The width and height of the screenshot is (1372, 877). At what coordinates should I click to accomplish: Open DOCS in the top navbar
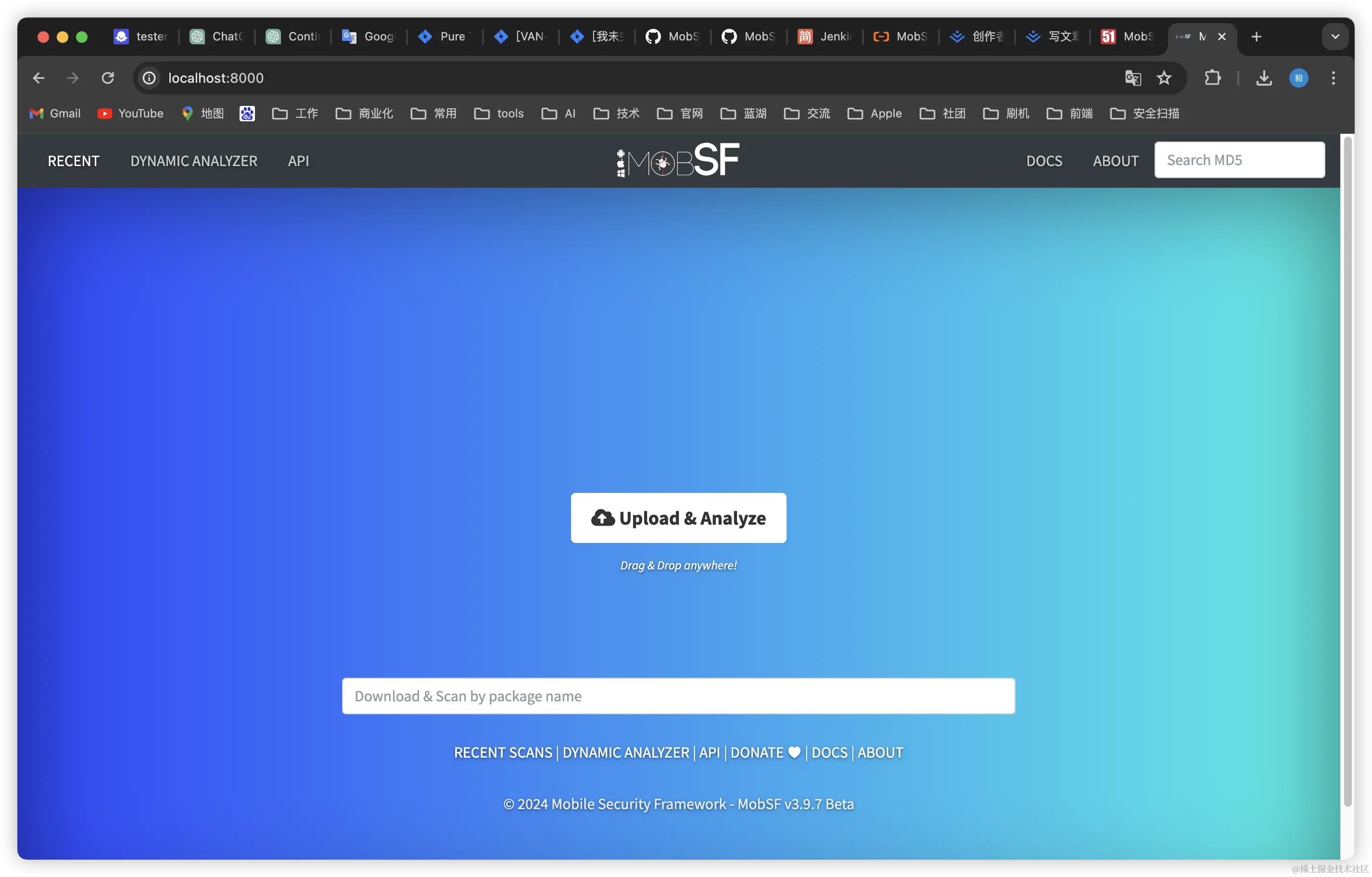coord(1044,161)
